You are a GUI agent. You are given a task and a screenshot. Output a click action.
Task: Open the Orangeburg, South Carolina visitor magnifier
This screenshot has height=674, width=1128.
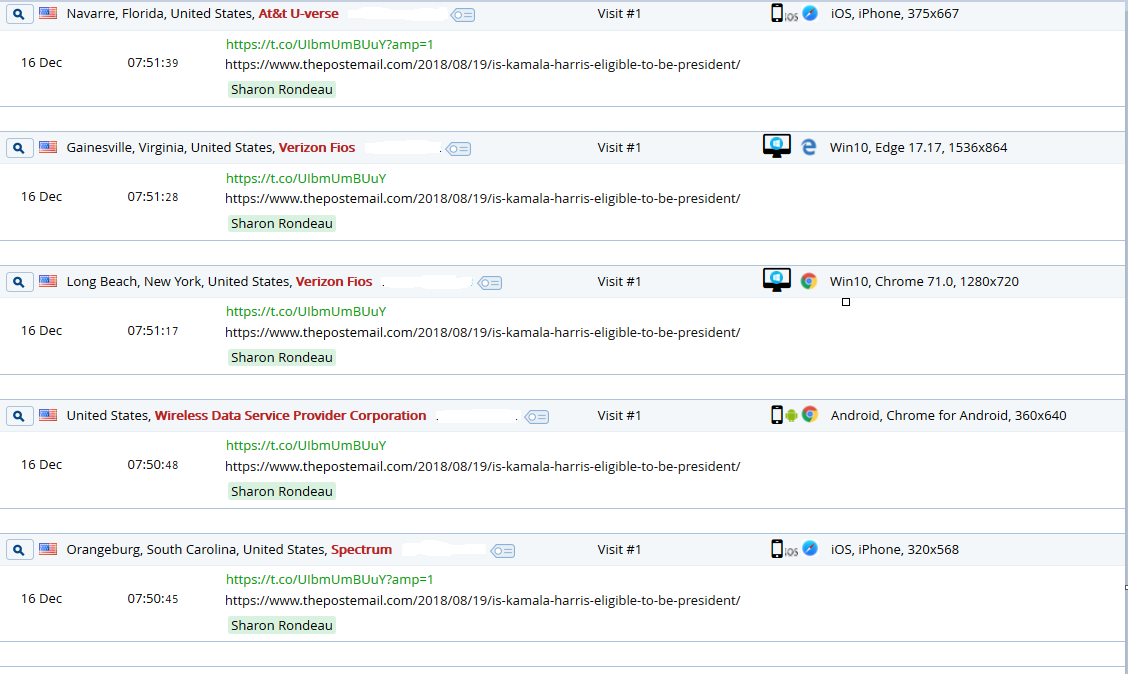tap(20, 550)
